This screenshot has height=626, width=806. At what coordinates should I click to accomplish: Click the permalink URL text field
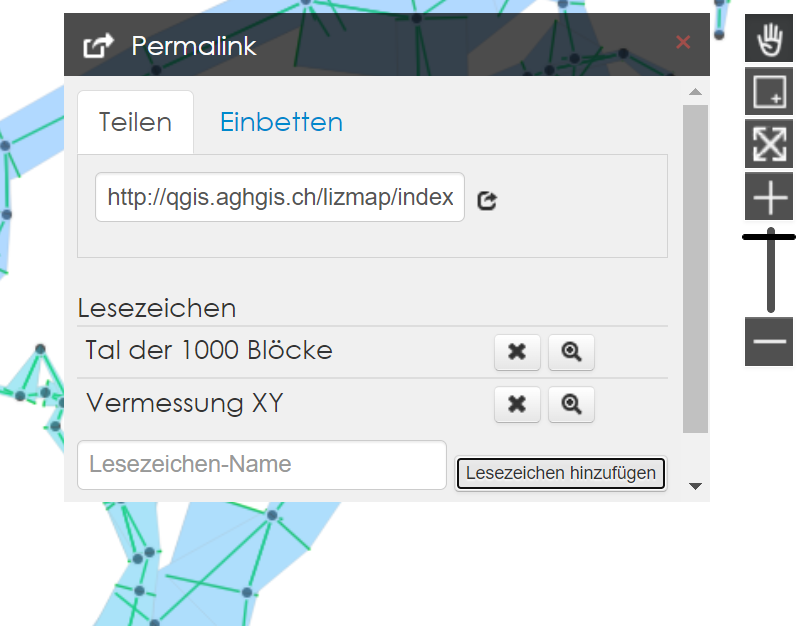(280, 198)
